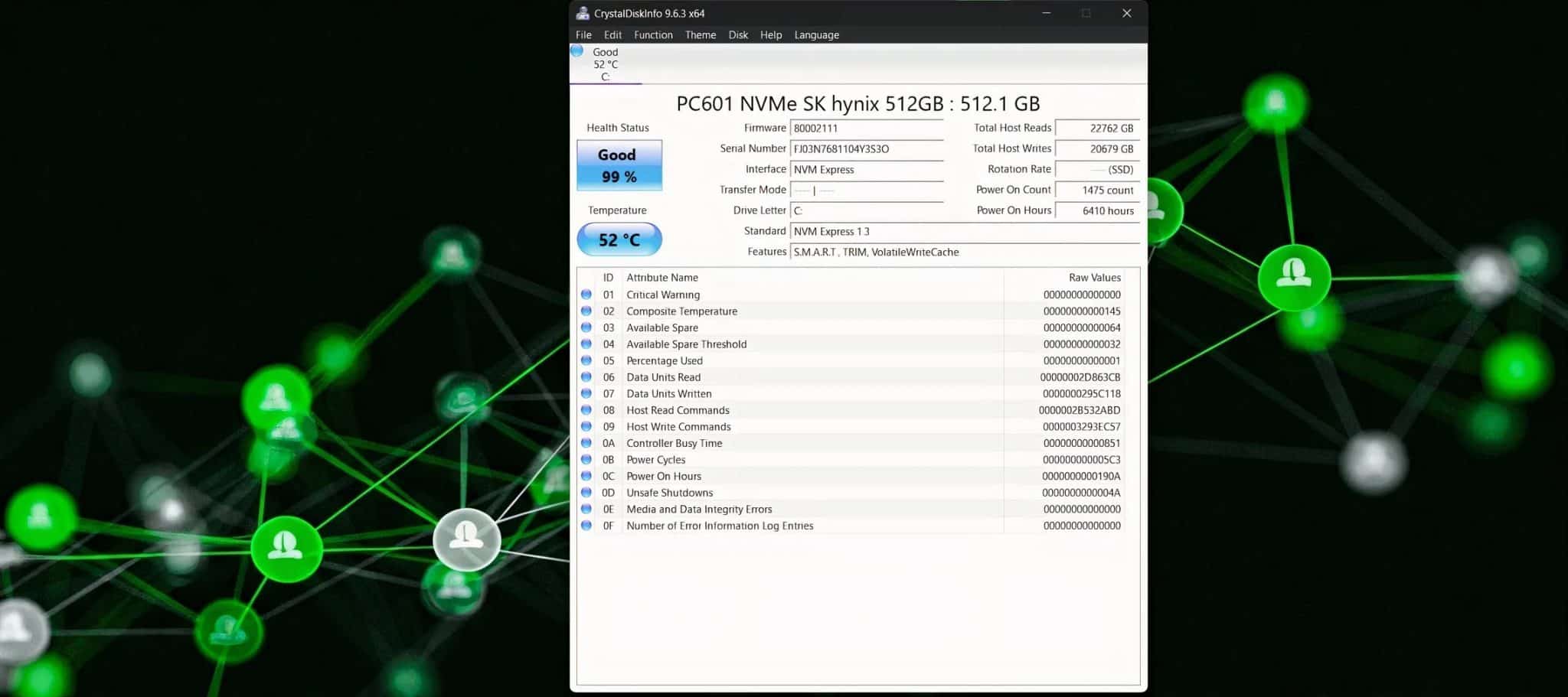
Task: Click inside the Serial Number field
Action: point(865,149)
